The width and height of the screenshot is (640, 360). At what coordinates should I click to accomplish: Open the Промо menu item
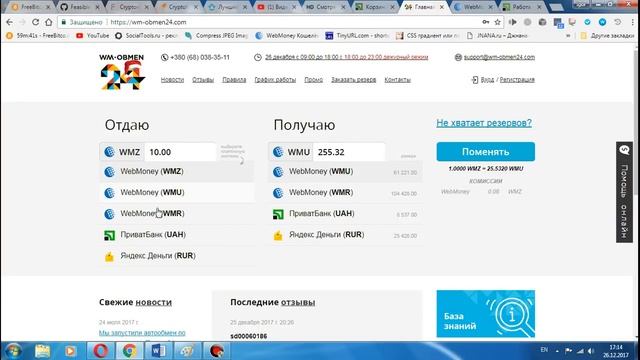[313, 80]
